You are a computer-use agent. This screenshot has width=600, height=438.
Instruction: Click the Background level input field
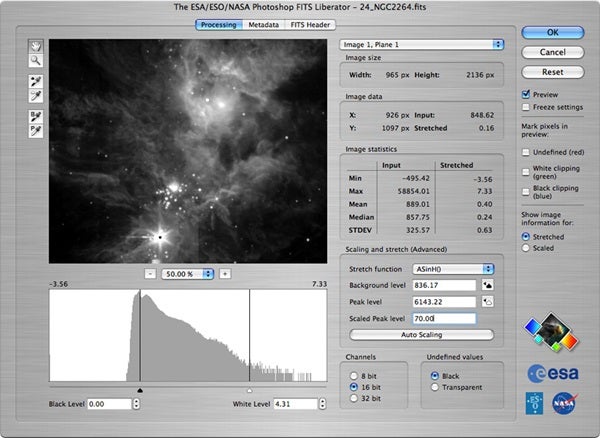[x=444, y=285]
